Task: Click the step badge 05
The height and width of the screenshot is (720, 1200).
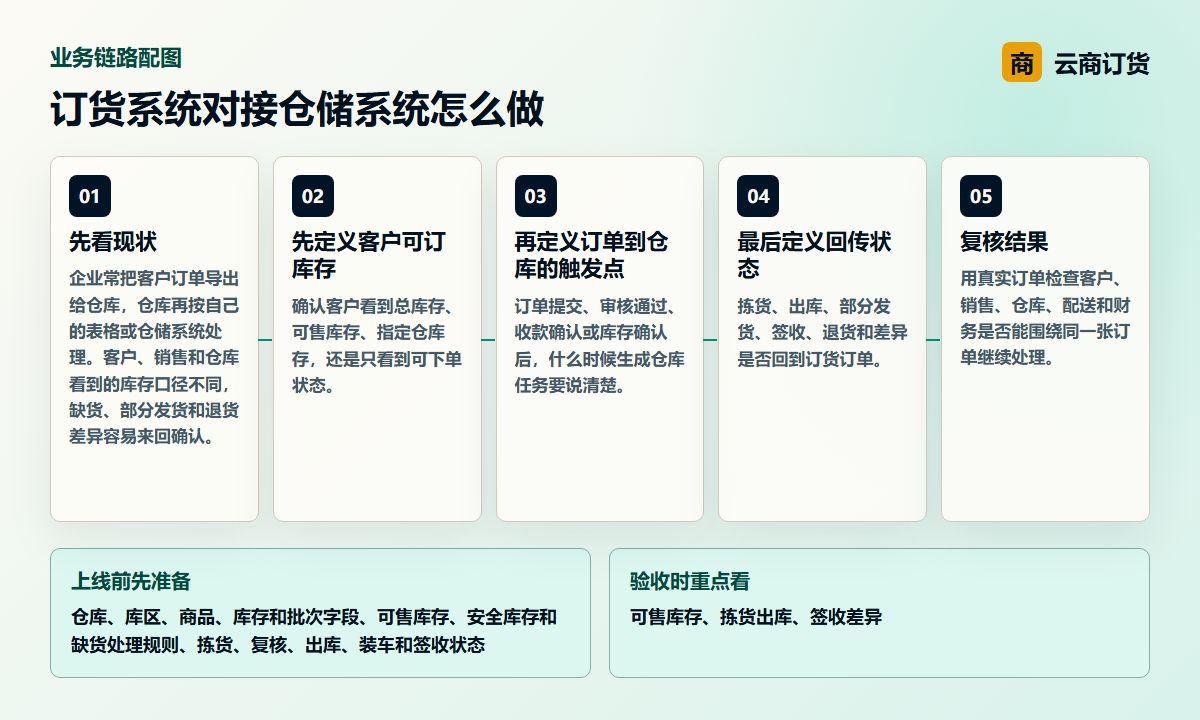Action: pyautogui.click(x=981, y=196)
